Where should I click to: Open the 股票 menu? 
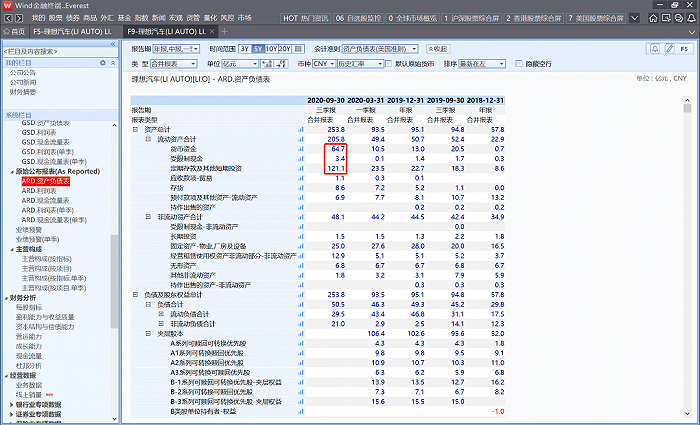[x=56, y=18]
